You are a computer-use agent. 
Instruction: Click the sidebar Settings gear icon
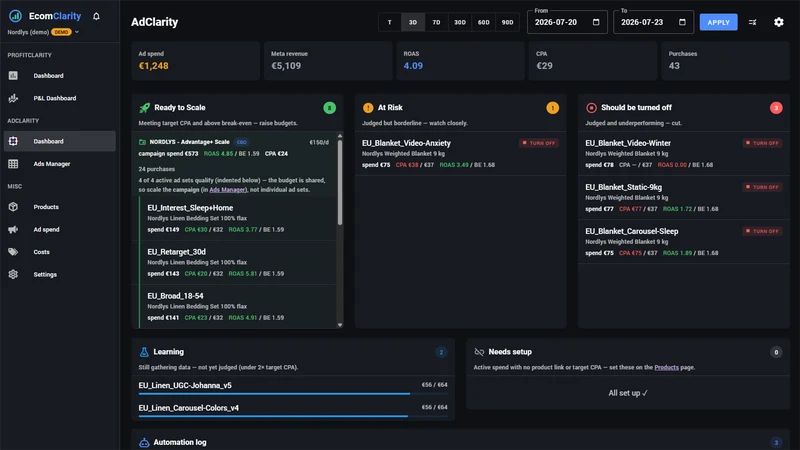coord(13,274)
